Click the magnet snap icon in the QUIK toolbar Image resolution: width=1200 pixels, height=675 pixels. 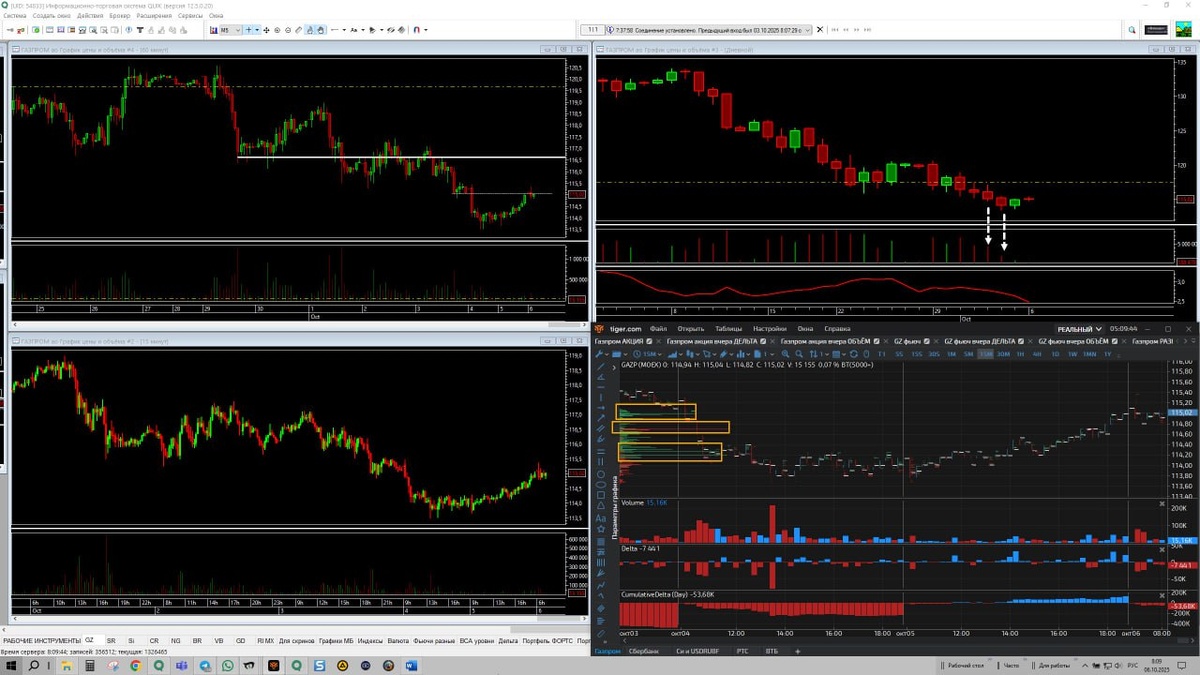click(x=417, y=30)
